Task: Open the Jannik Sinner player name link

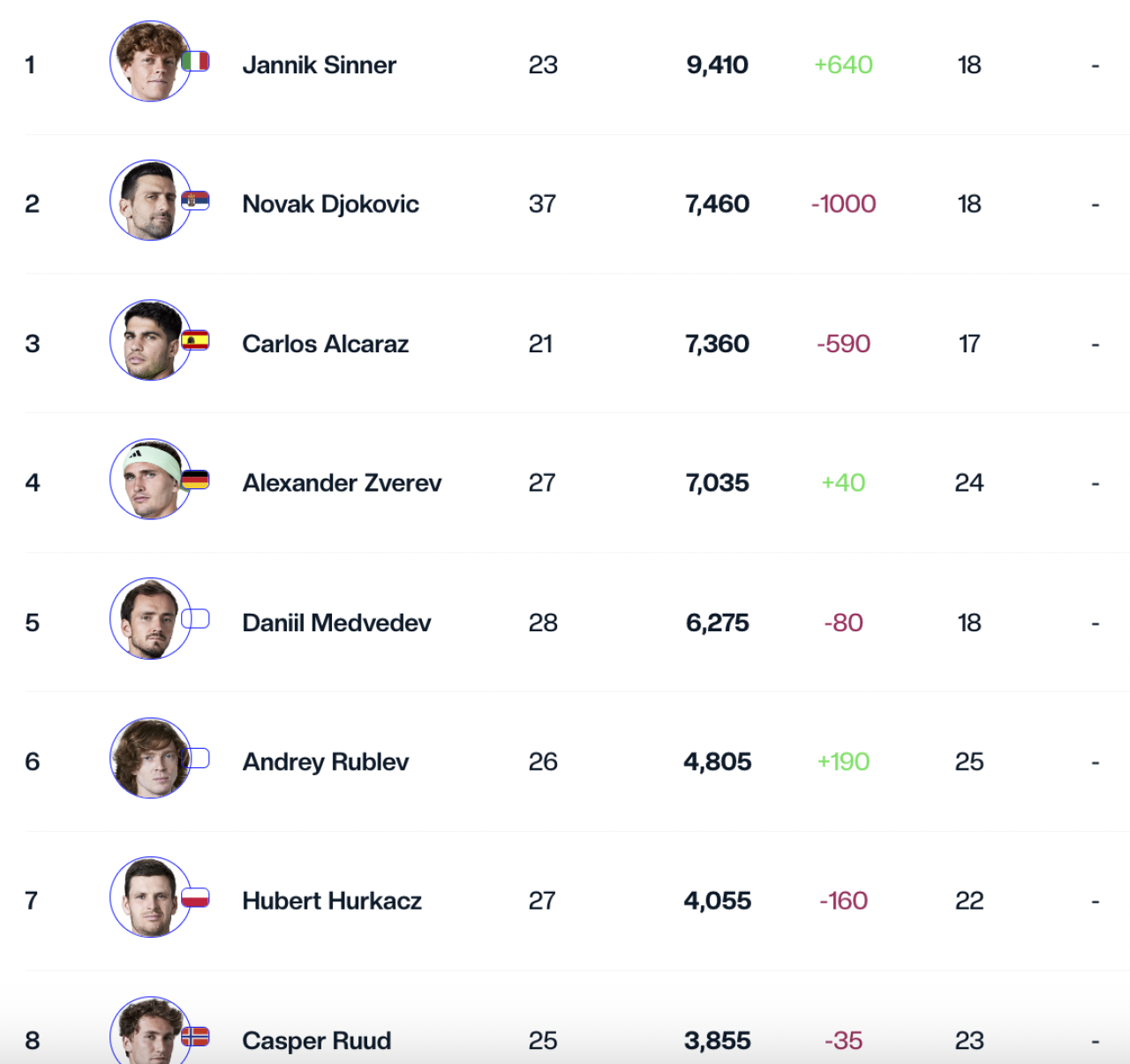Action: tap(319, 65)
